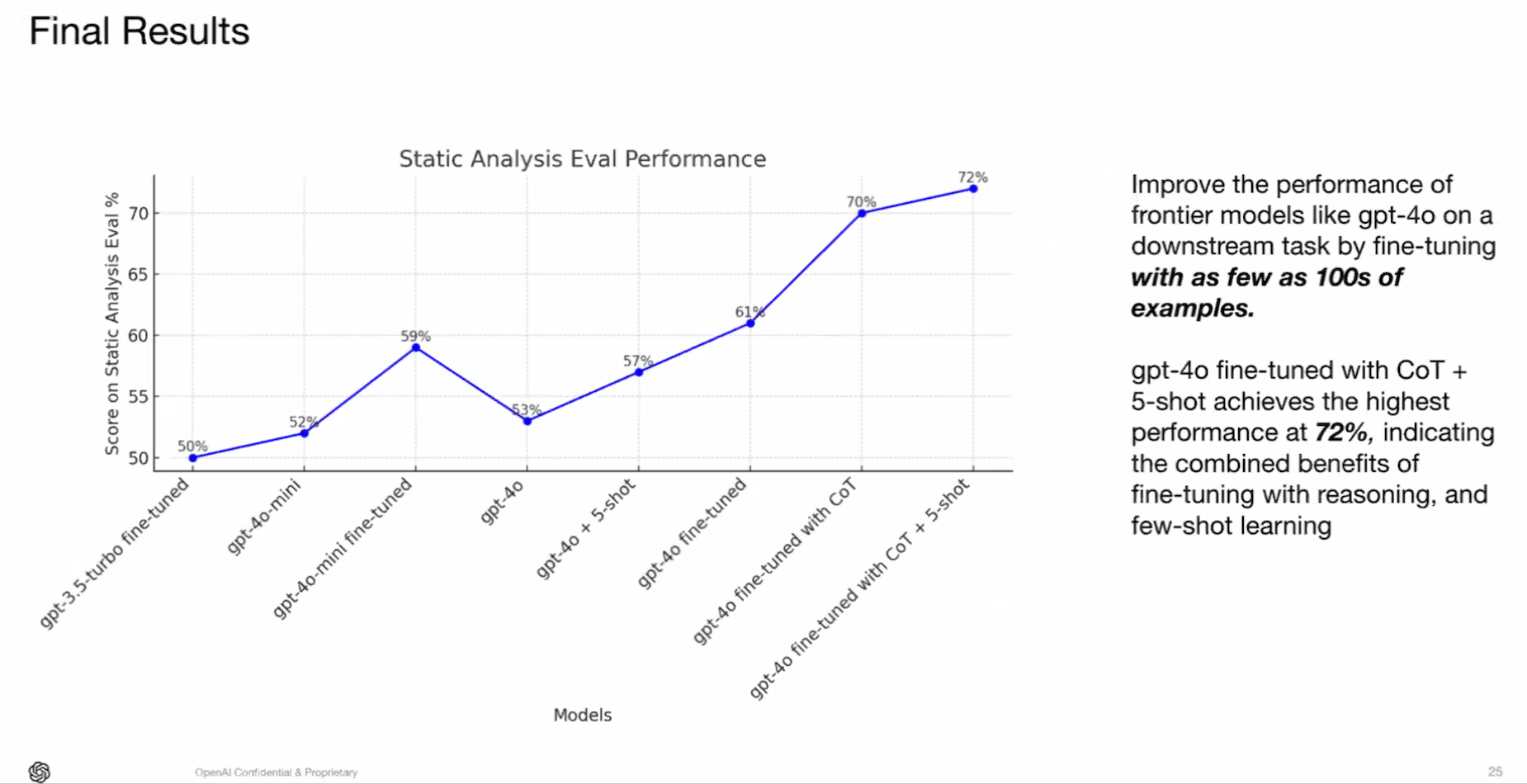Click the slide page number 25
1527x784 pixels.
1495,772
